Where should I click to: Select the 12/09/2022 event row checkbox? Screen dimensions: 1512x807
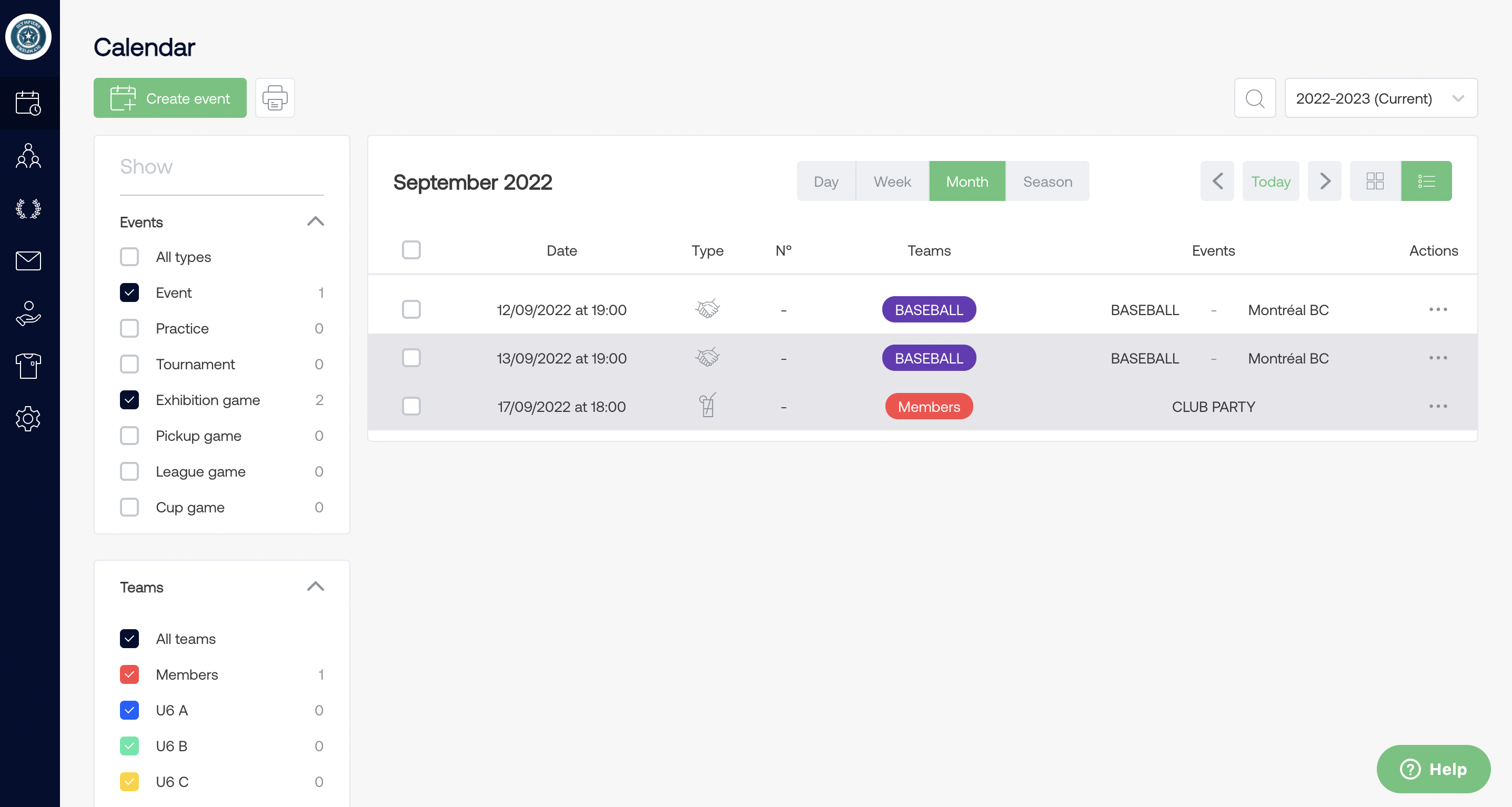411,309
